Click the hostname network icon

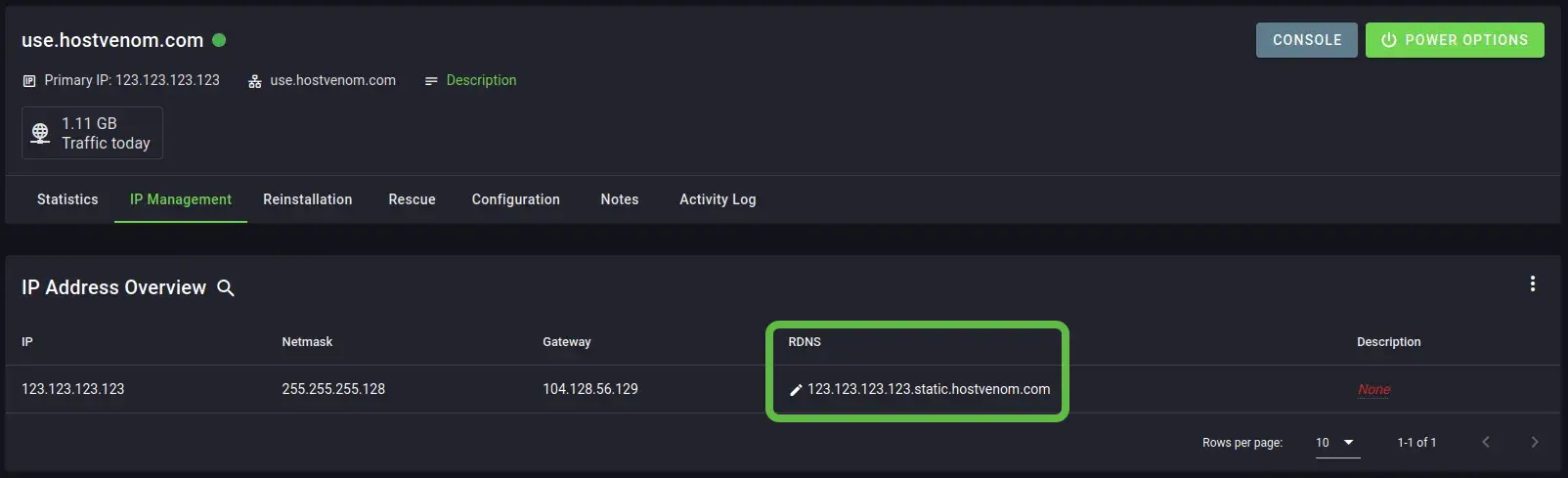click(x=255, y=81)
